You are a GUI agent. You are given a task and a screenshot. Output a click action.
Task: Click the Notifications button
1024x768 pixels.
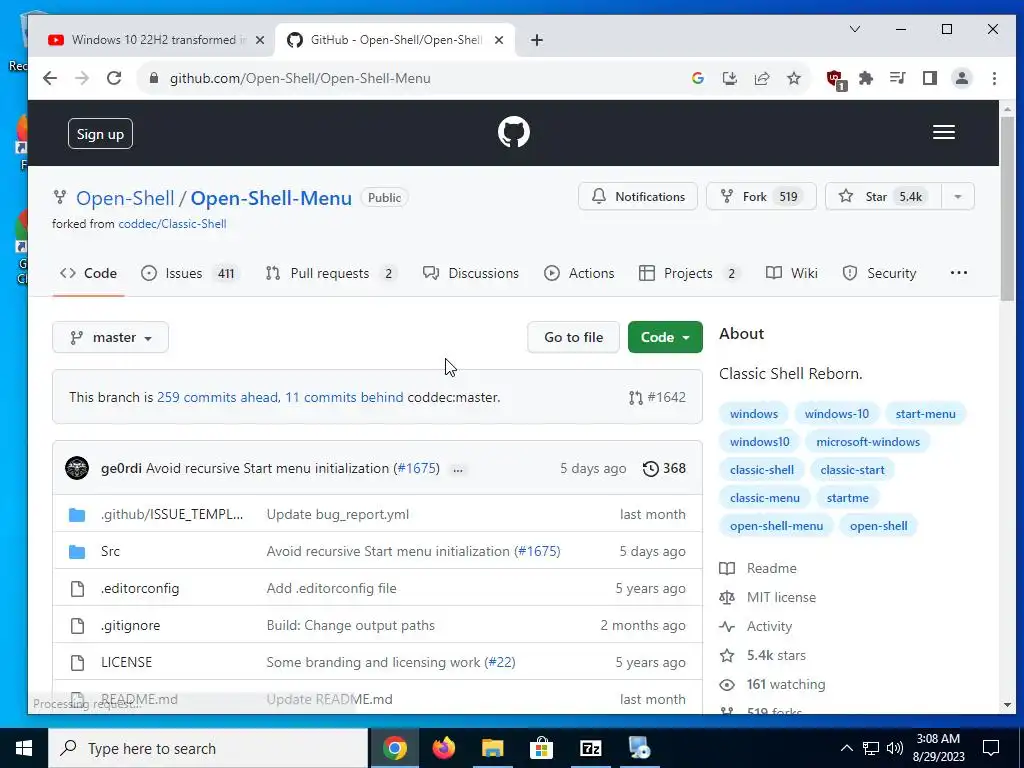pyautogui.click(x=638, y=197)
